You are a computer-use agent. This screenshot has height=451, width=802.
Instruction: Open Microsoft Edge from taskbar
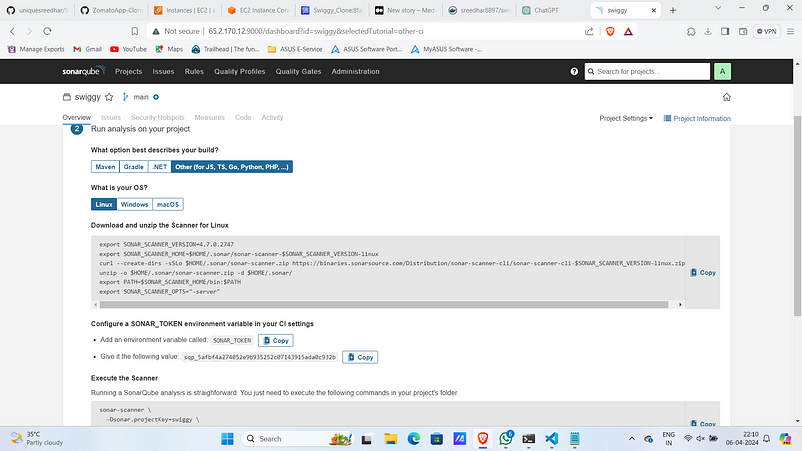(x=414, y=439)
